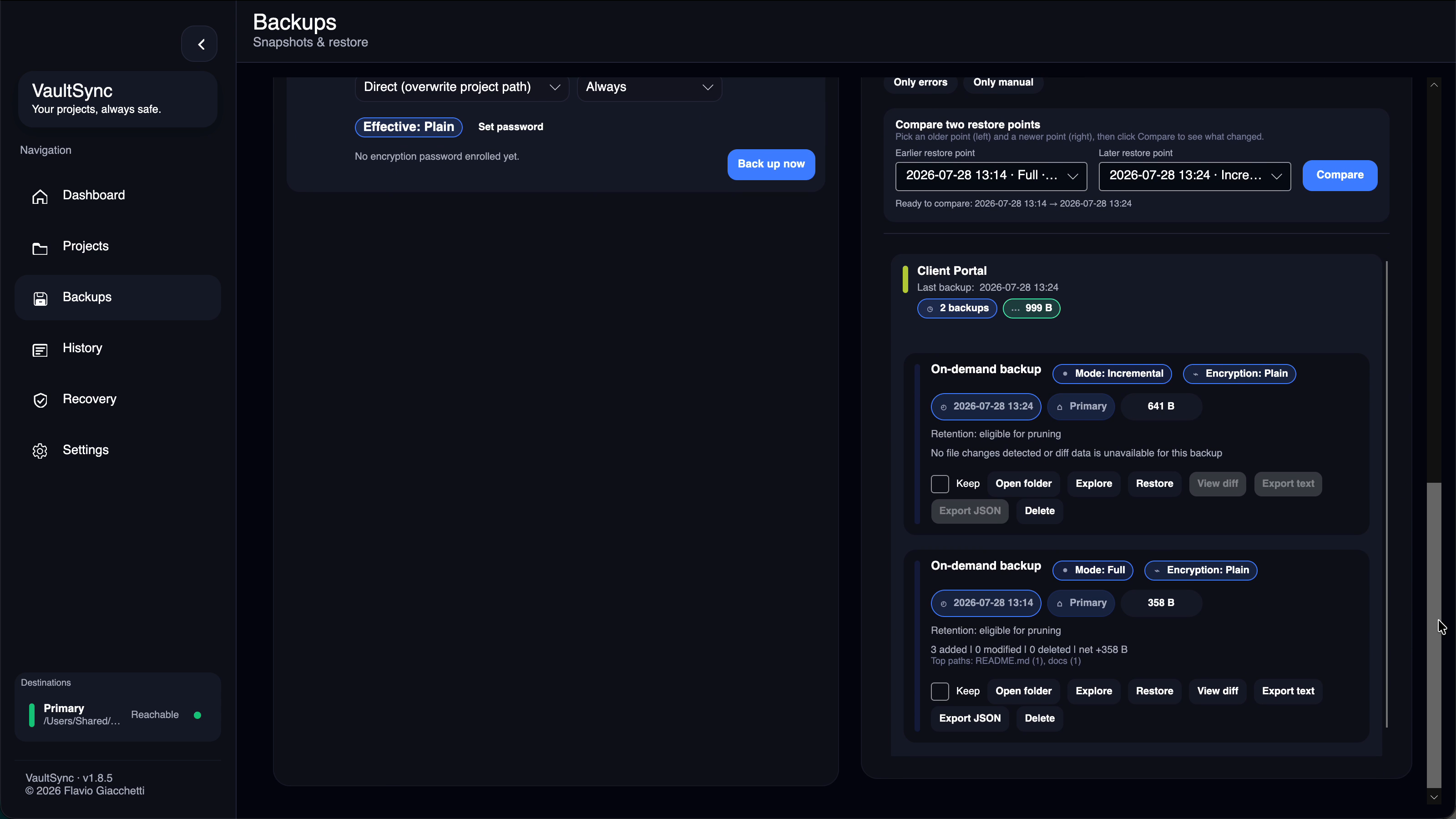Export JSON for the 13:14 full backup

[969, 718]
